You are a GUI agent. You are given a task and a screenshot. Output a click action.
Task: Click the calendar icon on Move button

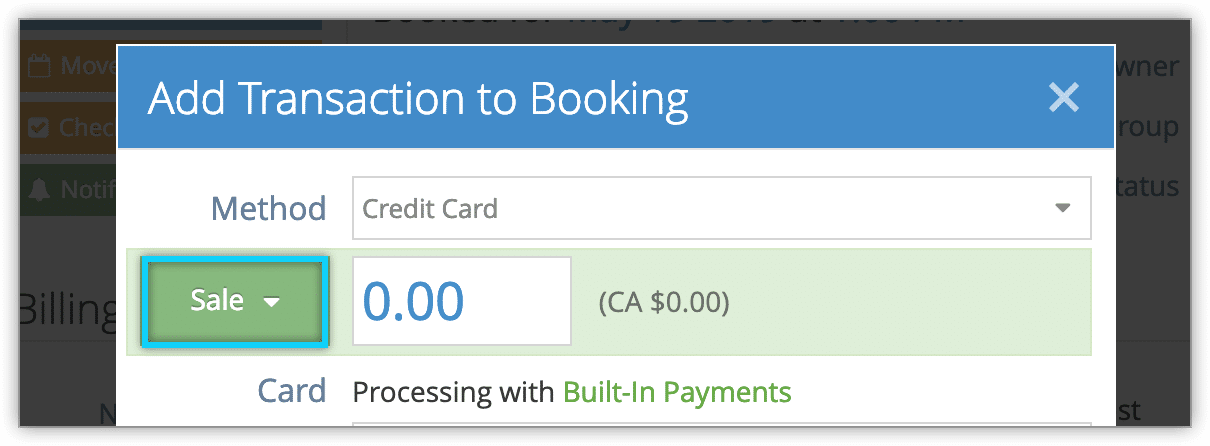39,67
